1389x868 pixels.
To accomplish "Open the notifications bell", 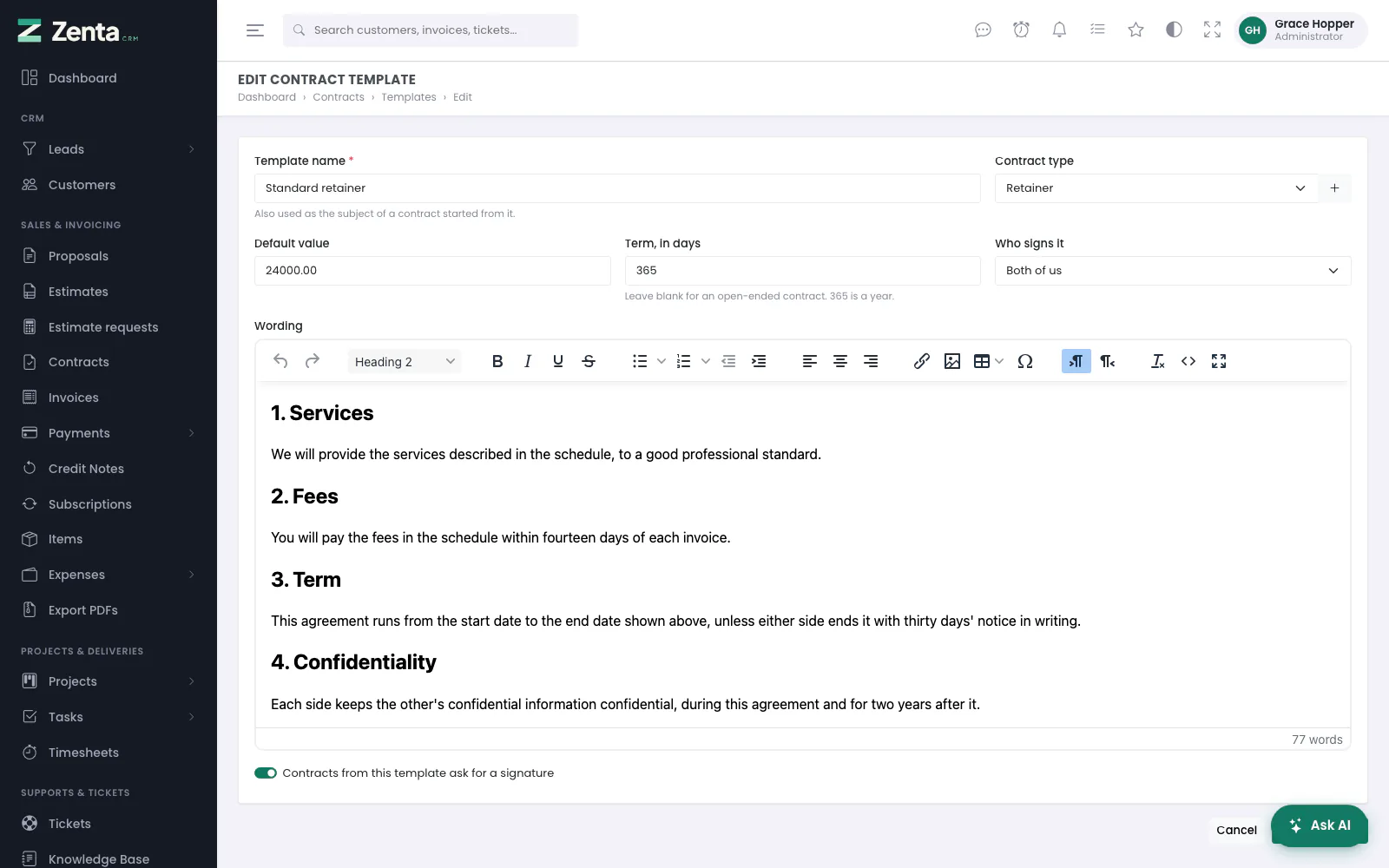I will click(x=1059, y=30).
